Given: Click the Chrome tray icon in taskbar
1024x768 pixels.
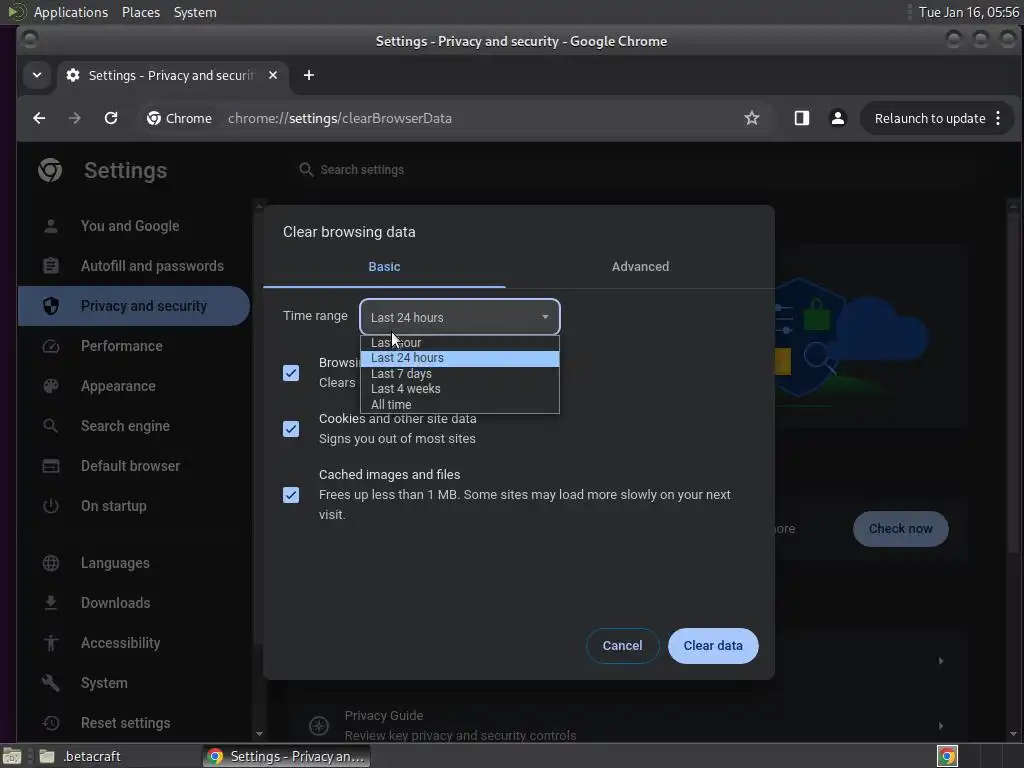Looking at the screenshot, I should point(947,756).
